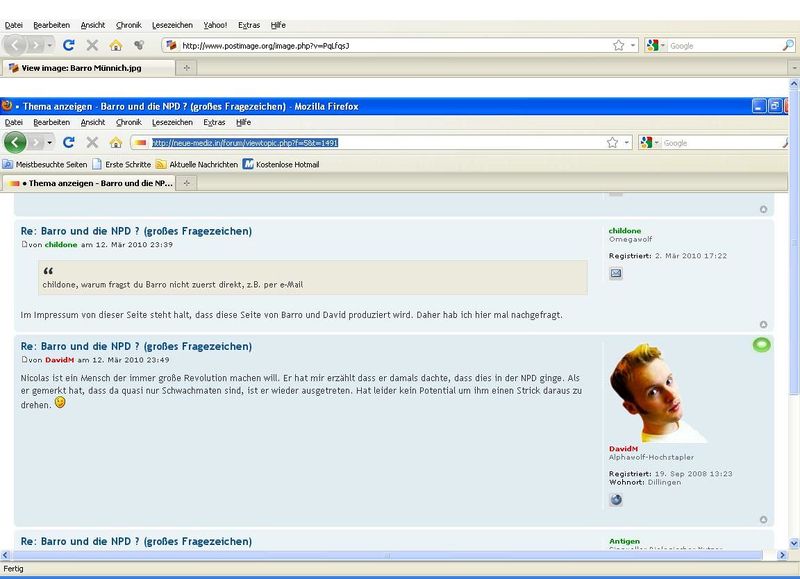
Task: Click the postimage.org address bar field
Action: coord(390,45)
